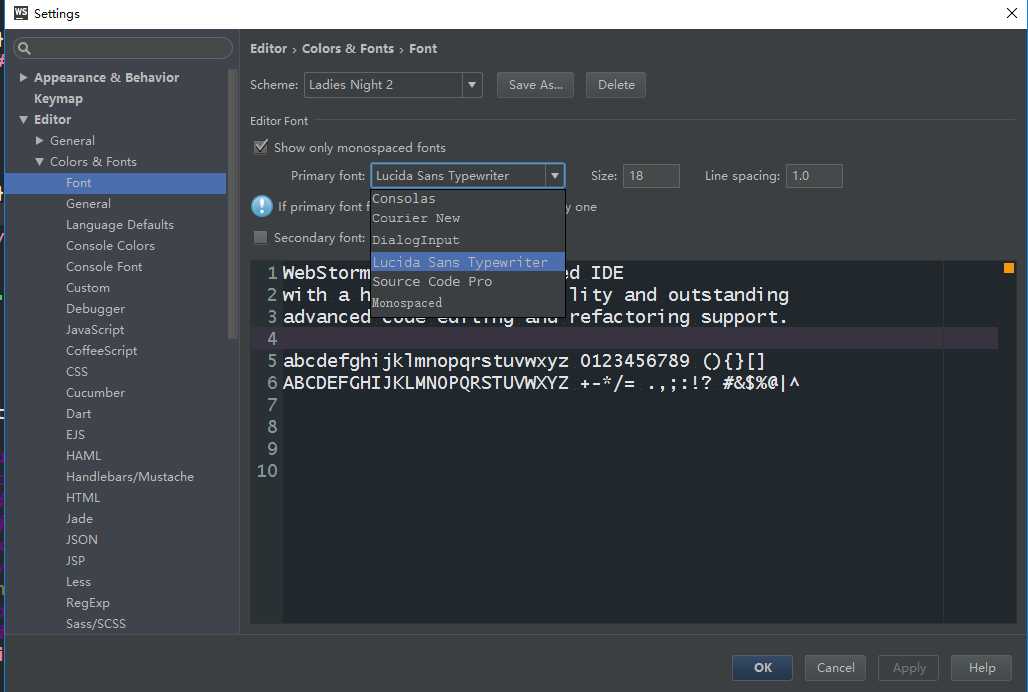Screen dimensions: 1028x692
Task: Open CoffeeScript color settings
Action: [102, 351]
